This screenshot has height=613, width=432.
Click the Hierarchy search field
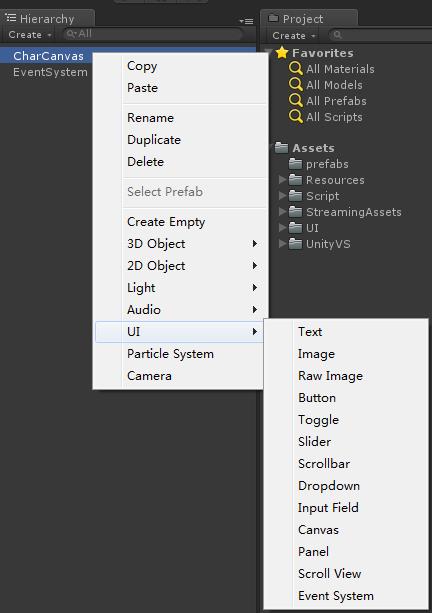click(x=152, y=34)
